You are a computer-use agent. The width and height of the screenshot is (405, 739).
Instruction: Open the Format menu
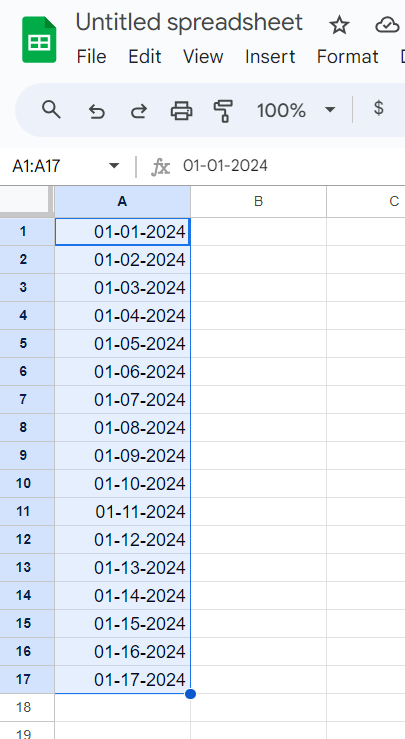click(347, 57)
